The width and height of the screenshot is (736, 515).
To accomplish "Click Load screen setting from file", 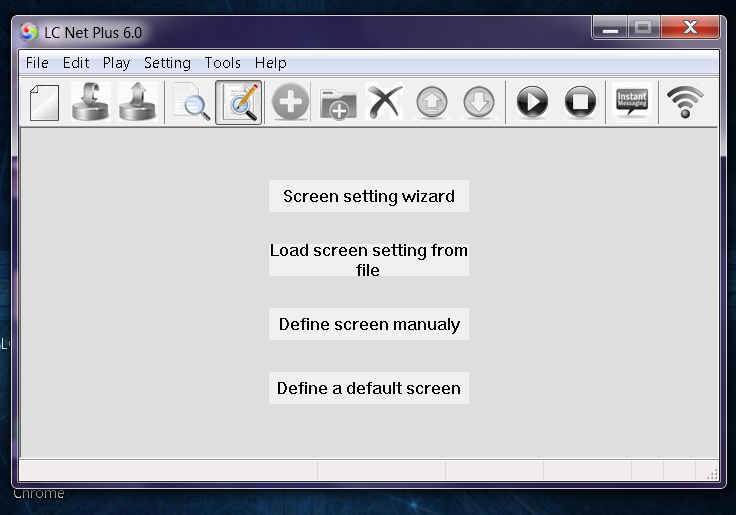I will (x=369, y=260).
